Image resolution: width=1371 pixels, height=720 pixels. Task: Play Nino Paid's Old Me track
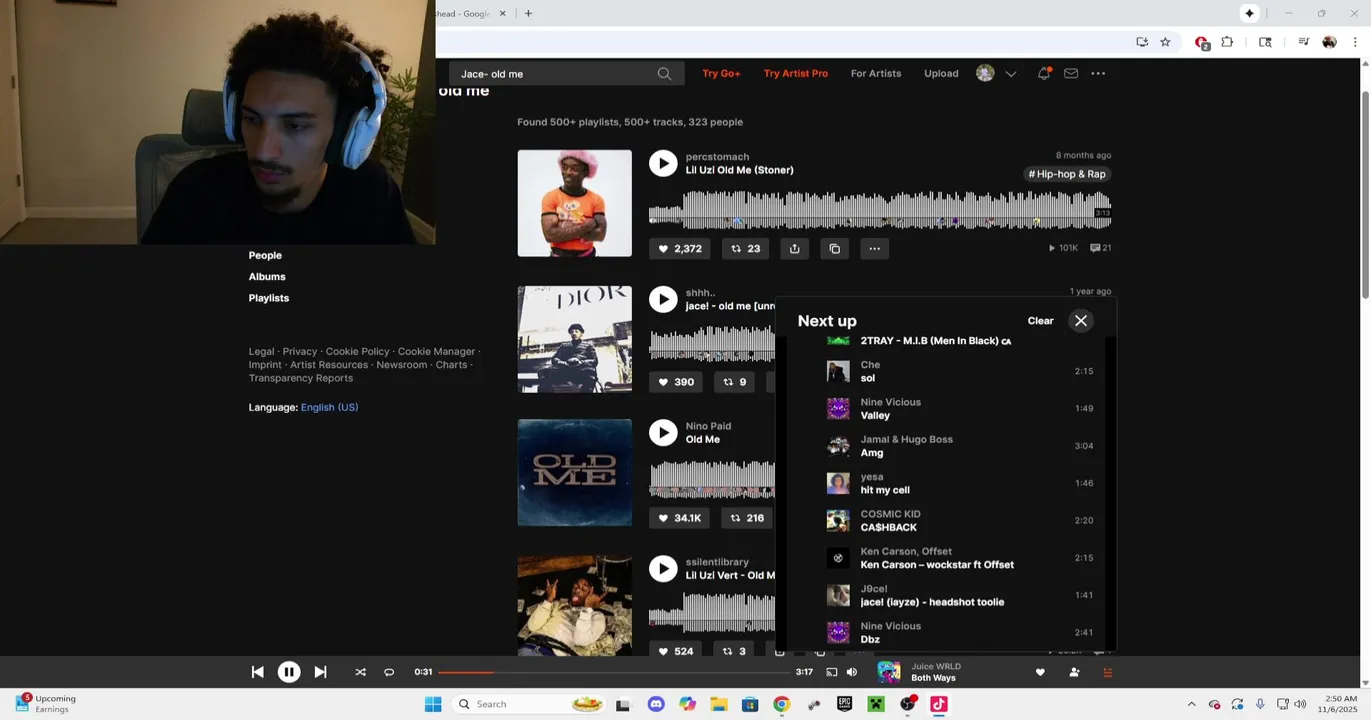pyautogui.click(x=663, y=432)
